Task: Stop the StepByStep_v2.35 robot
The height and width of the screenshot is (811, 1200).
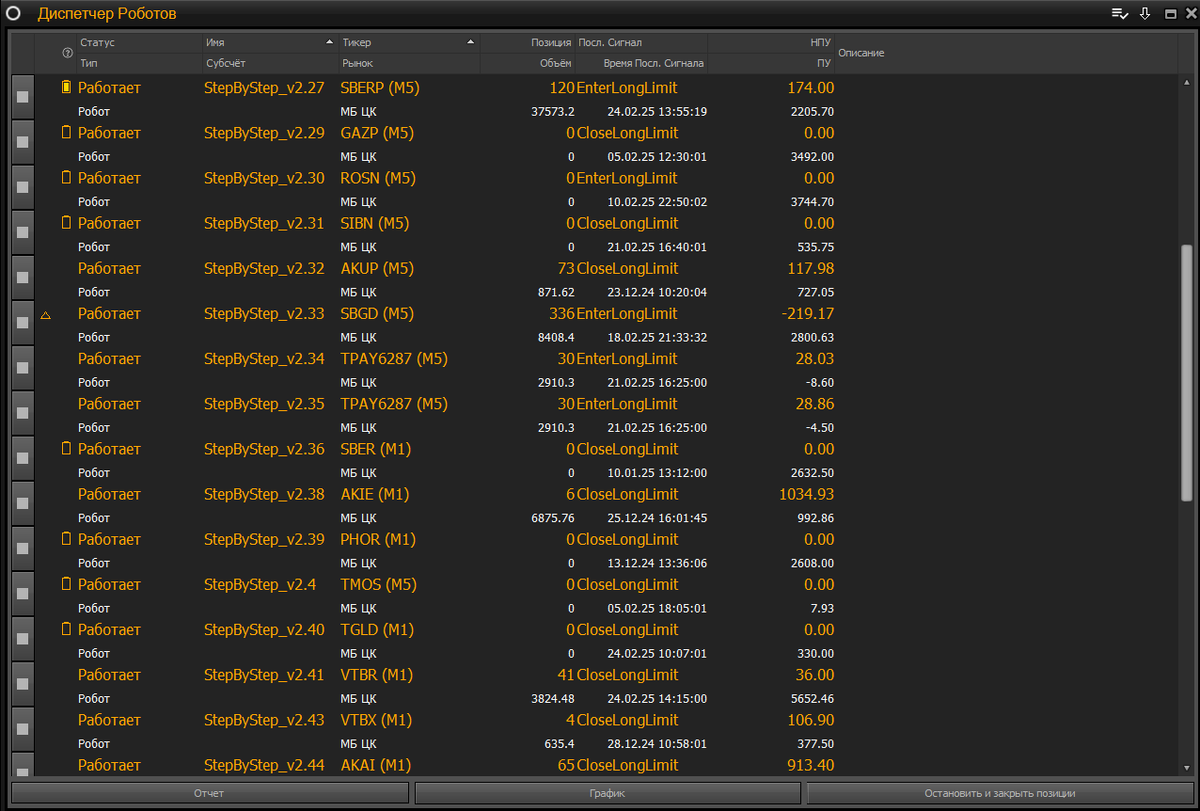Action: (x=22, y=413)
